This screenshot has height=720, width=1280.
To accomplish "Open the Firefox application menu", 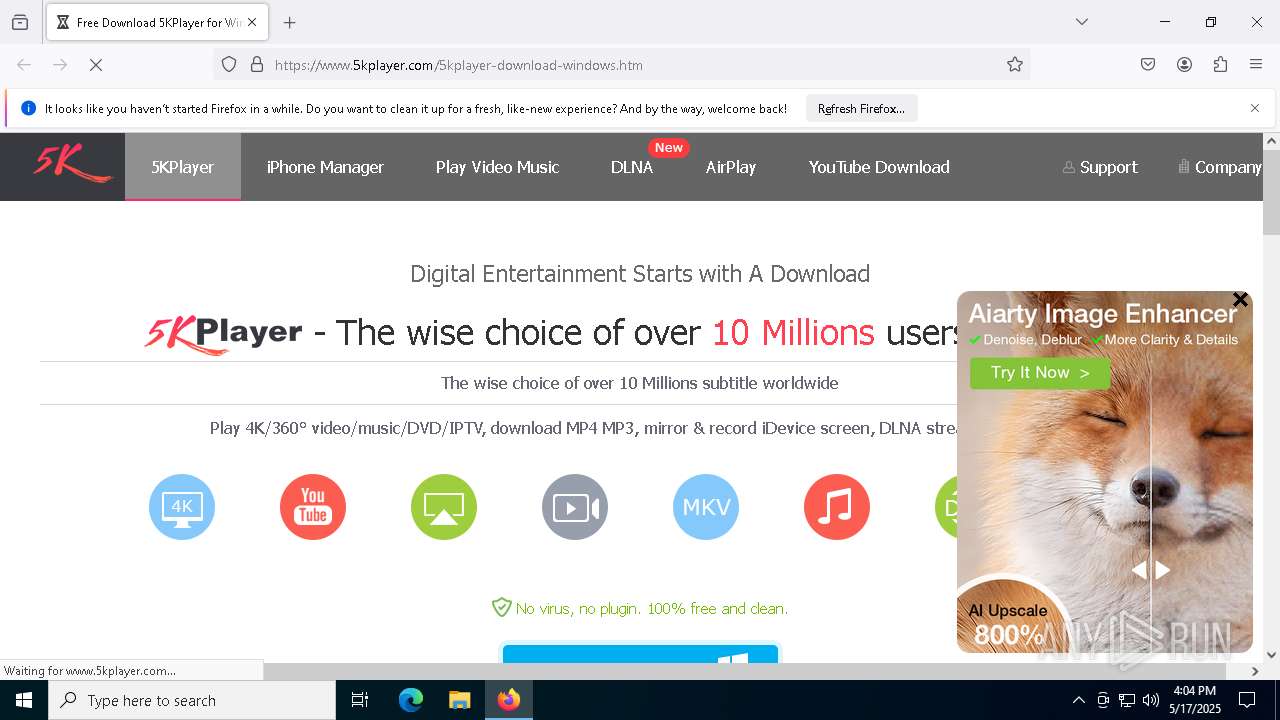I will point(1256,65).
